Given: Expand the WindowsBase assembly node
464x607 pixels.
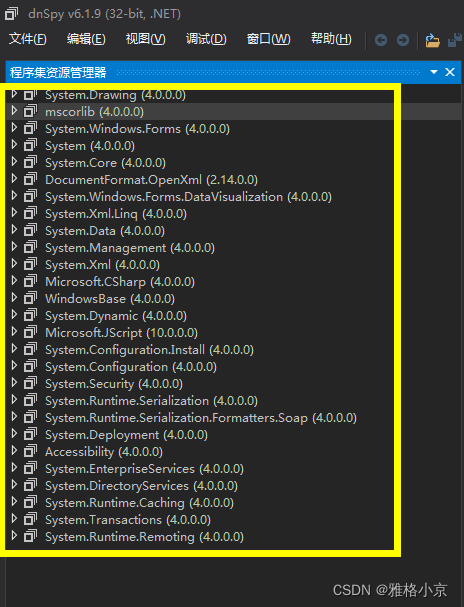Looking at the screenshot, I should [x=14, y=298].
